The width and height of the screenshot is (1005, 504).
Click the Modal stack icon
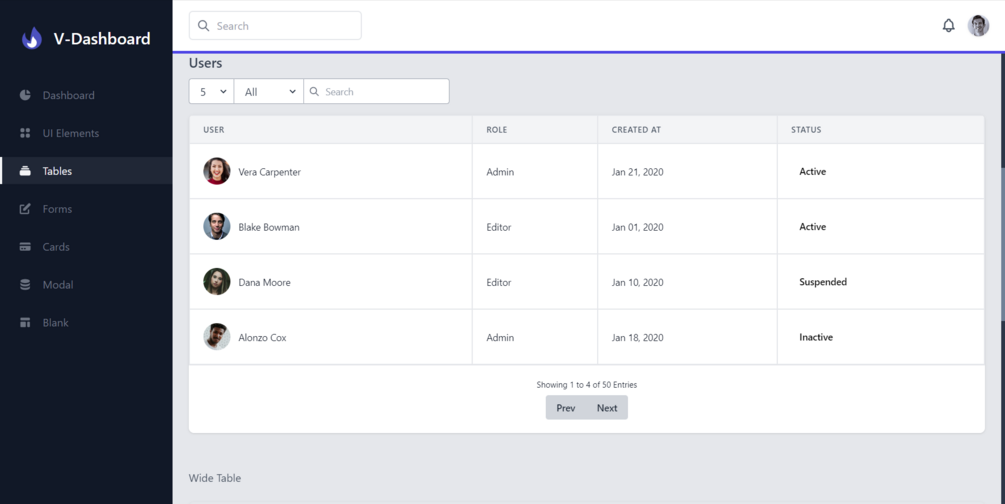25,285
